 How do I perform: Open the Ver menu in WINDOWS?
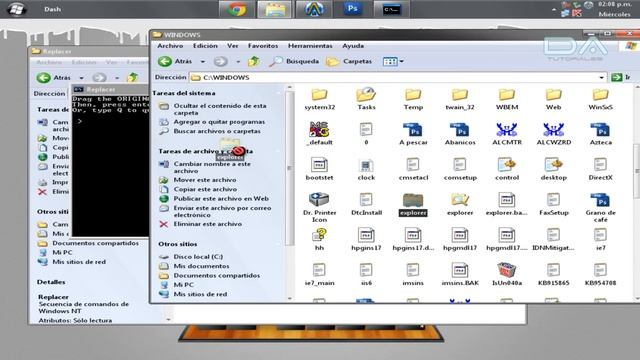pos(233,46)
